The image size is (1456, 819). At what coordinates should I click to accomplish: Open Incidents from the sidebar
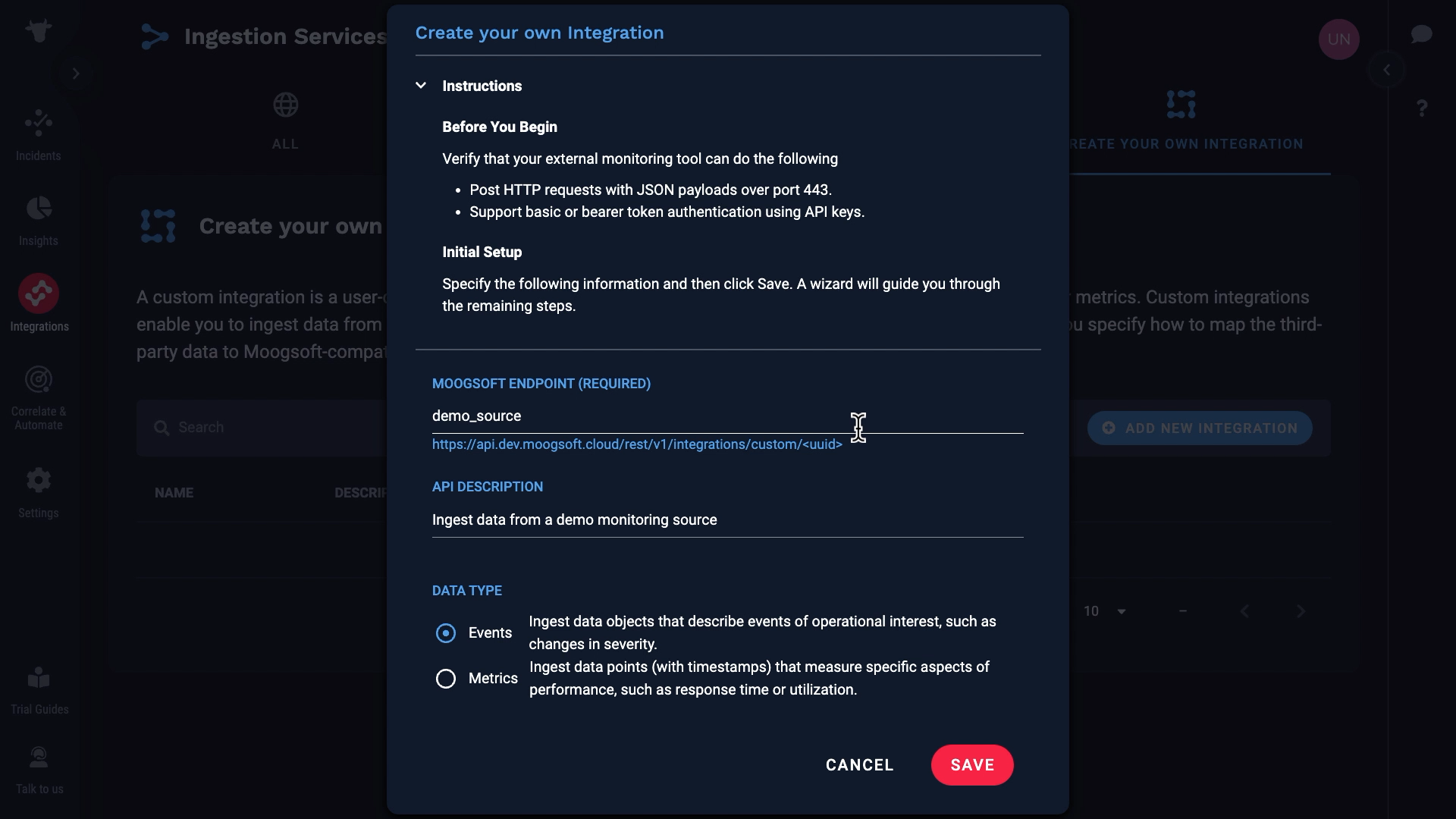click(x=38, y=134)
